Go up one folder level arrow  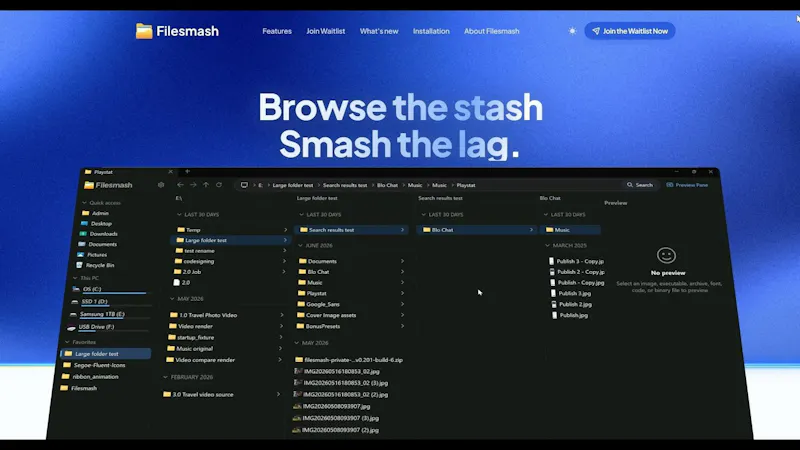tap(206, 185)
